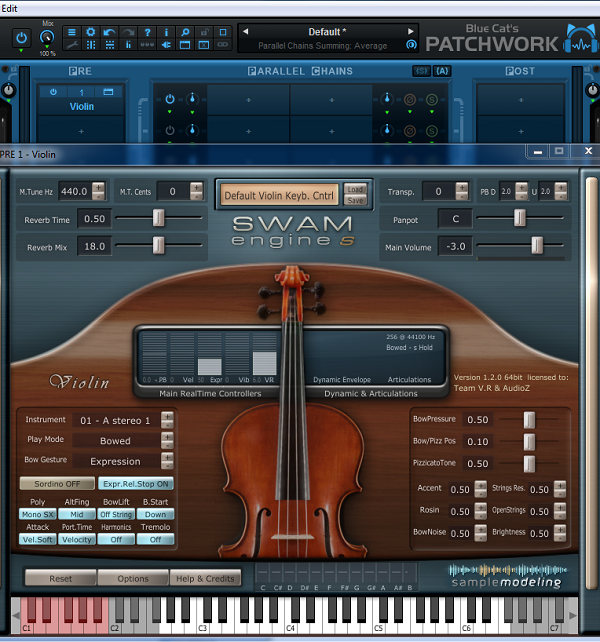This screenshot has height=642, width=600.
Task: Change Instrument 01 - A stereo 1 via stepper
Action: tap(167, 420)
